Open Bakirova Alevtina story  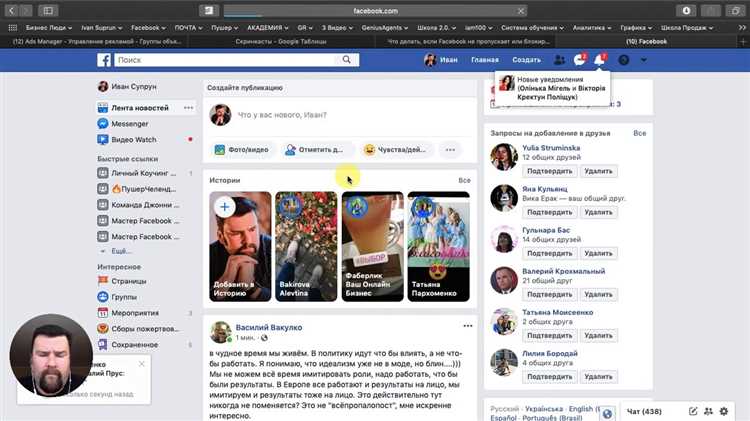(x=306, y=246)
